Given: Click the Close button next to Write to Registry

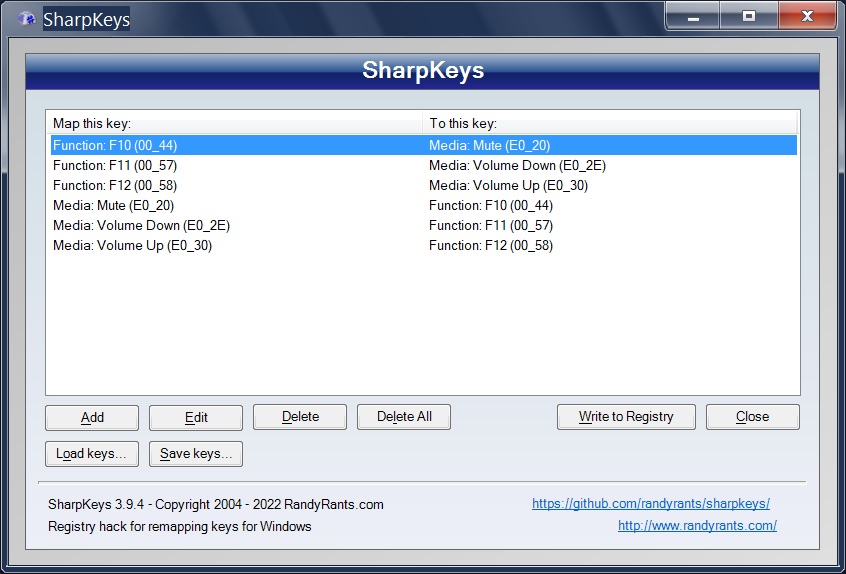Looking at the screenshot, I should click(753, 417).
